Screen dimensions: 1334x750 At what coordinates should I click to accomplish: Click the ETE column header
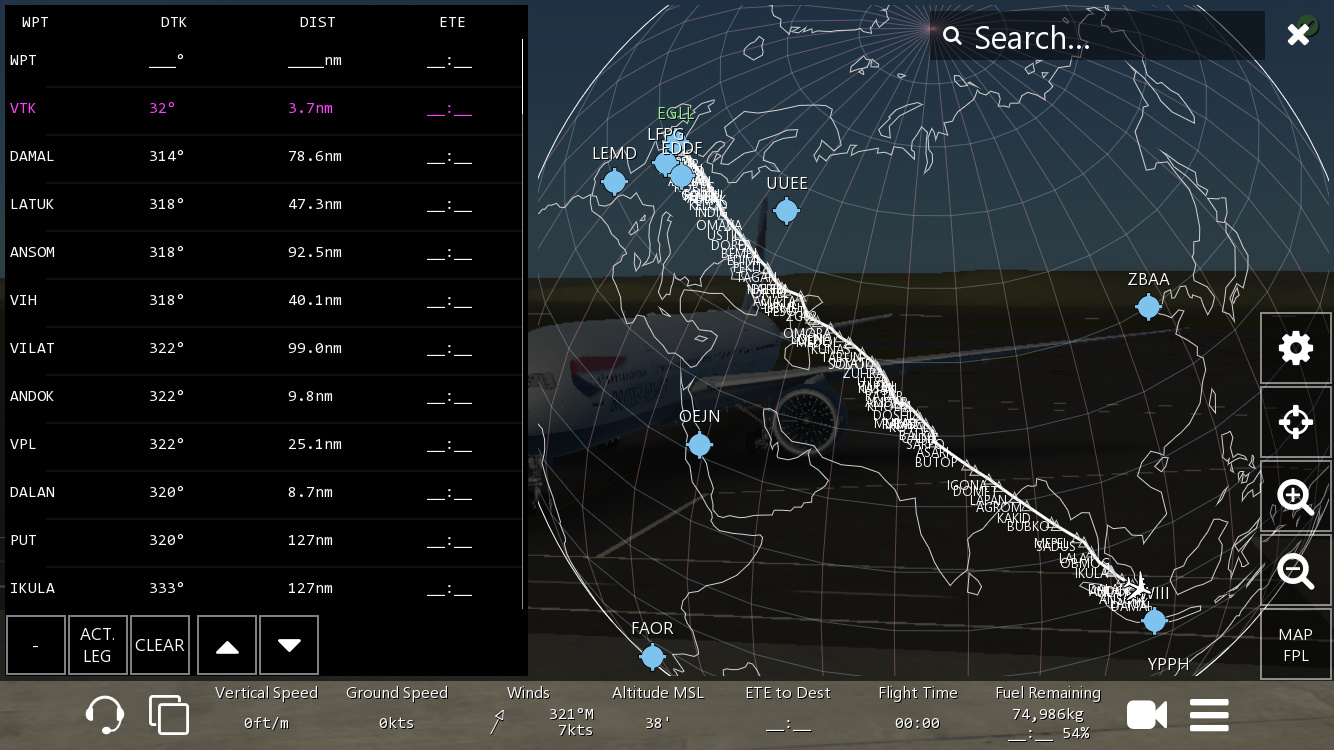pos(452,22)
